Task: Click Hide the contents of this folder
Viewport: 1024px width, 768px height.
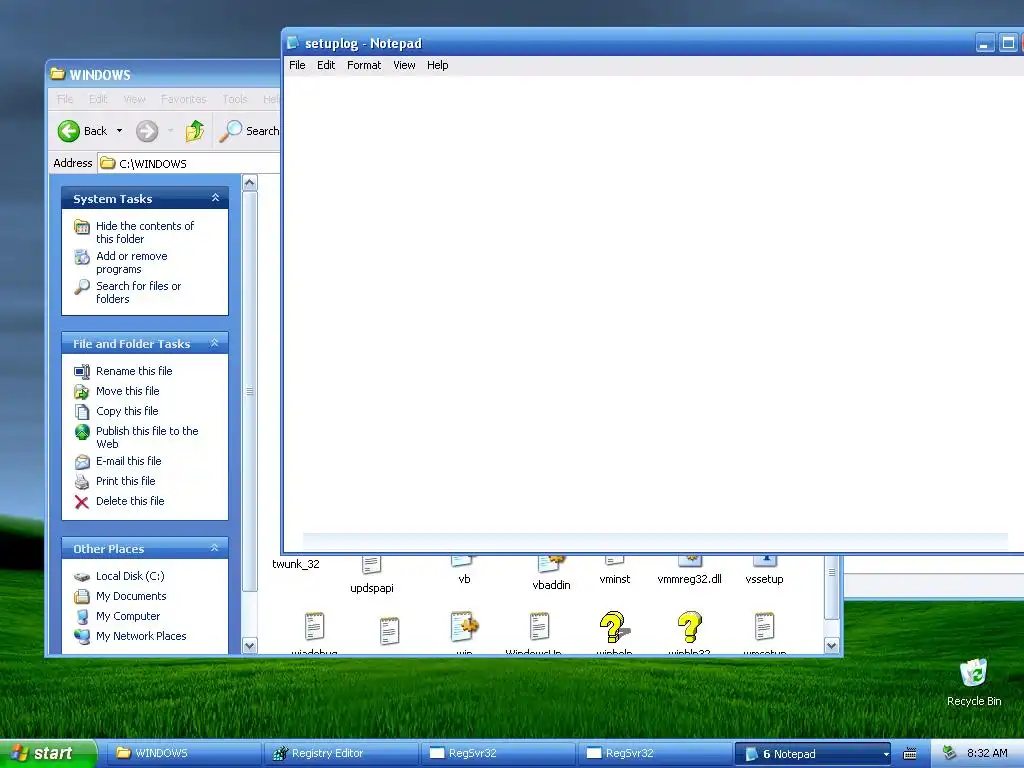Action: click(x=145, y=232)
